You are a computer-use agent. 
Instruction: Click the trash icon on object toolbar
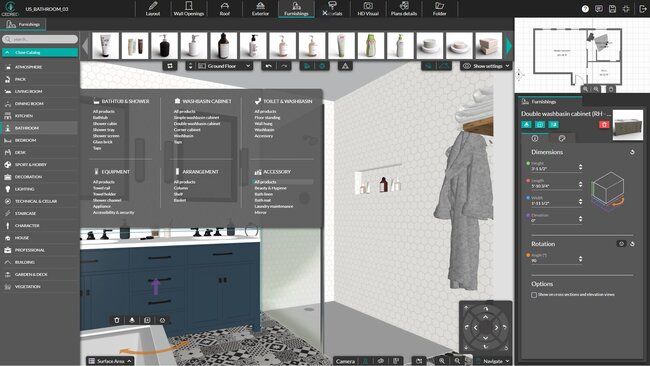(116, 320)
